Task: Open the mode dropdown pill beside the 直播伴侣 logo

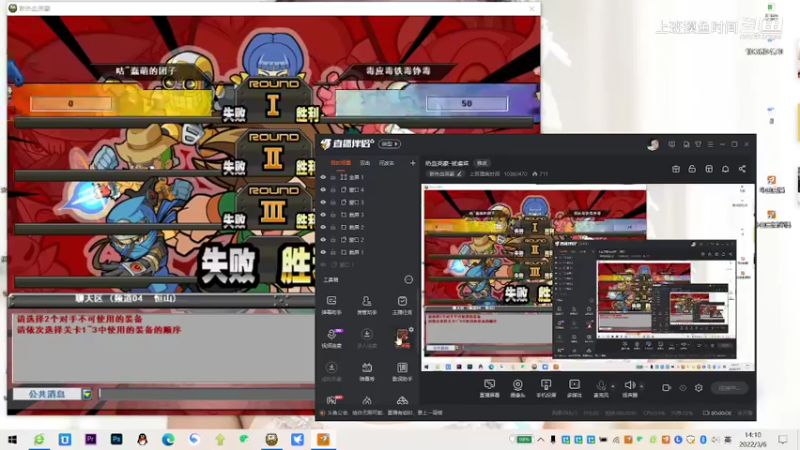Action: tap(389, 144)
